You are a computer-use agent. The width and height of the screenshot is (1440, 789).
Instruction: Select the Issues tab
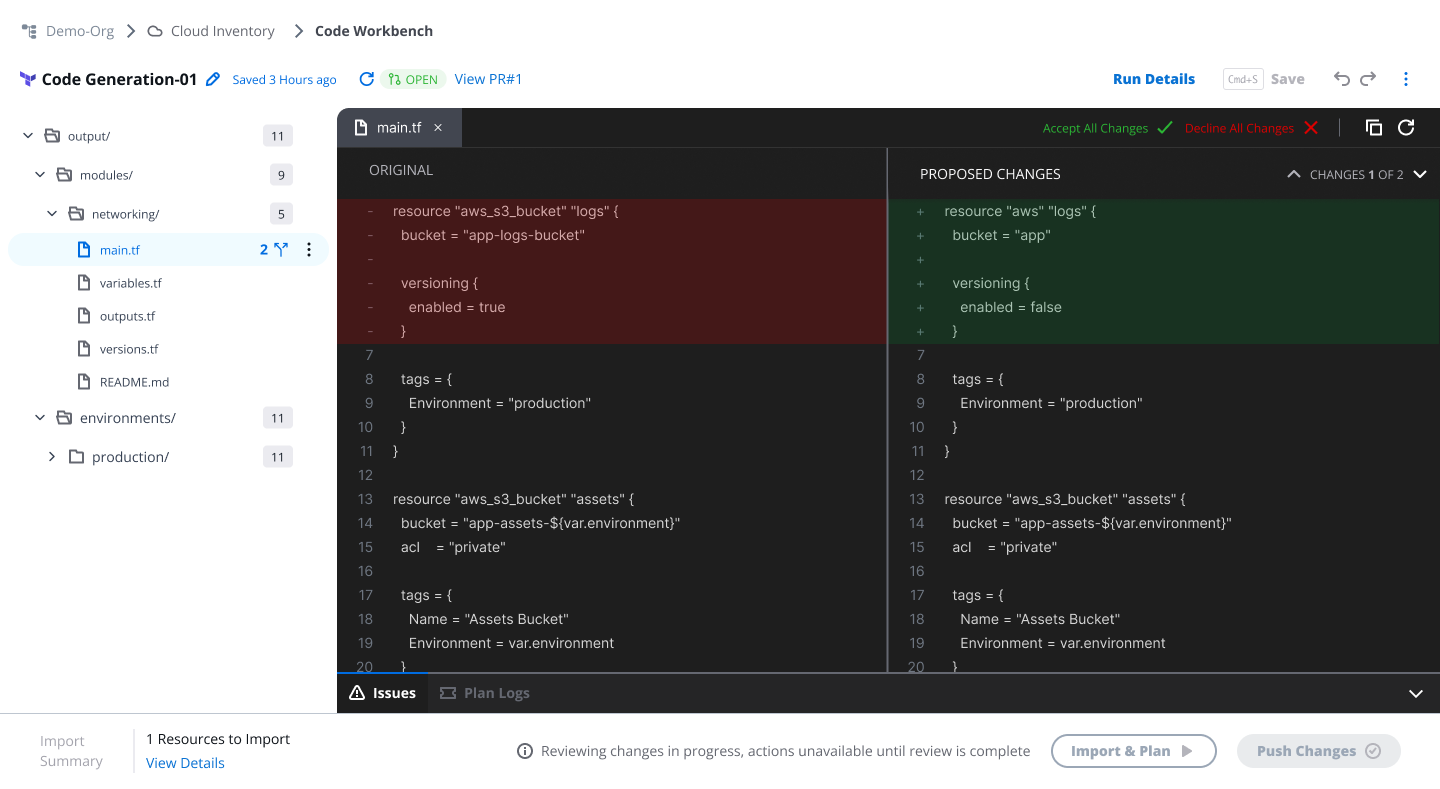click(x=383, y=692)
